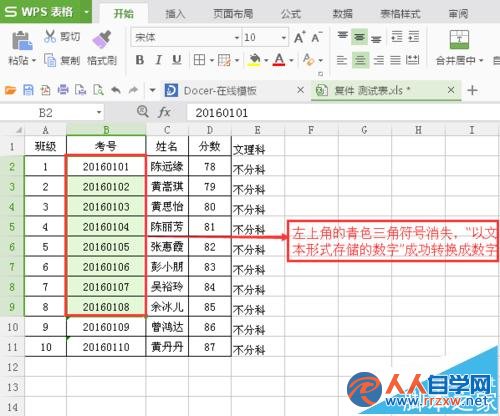This screenshot has height=416, width=500.
Task: Set vertical middle alignment
Action: (359, 37)
